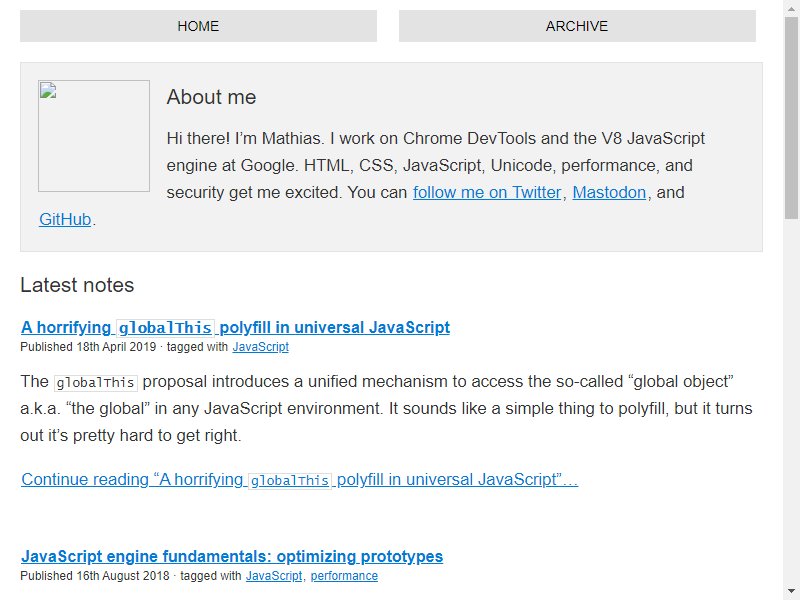Viewport: 800px width, 600px height.
Task: Open the Mastodon profile link
Action: [609, 192]
